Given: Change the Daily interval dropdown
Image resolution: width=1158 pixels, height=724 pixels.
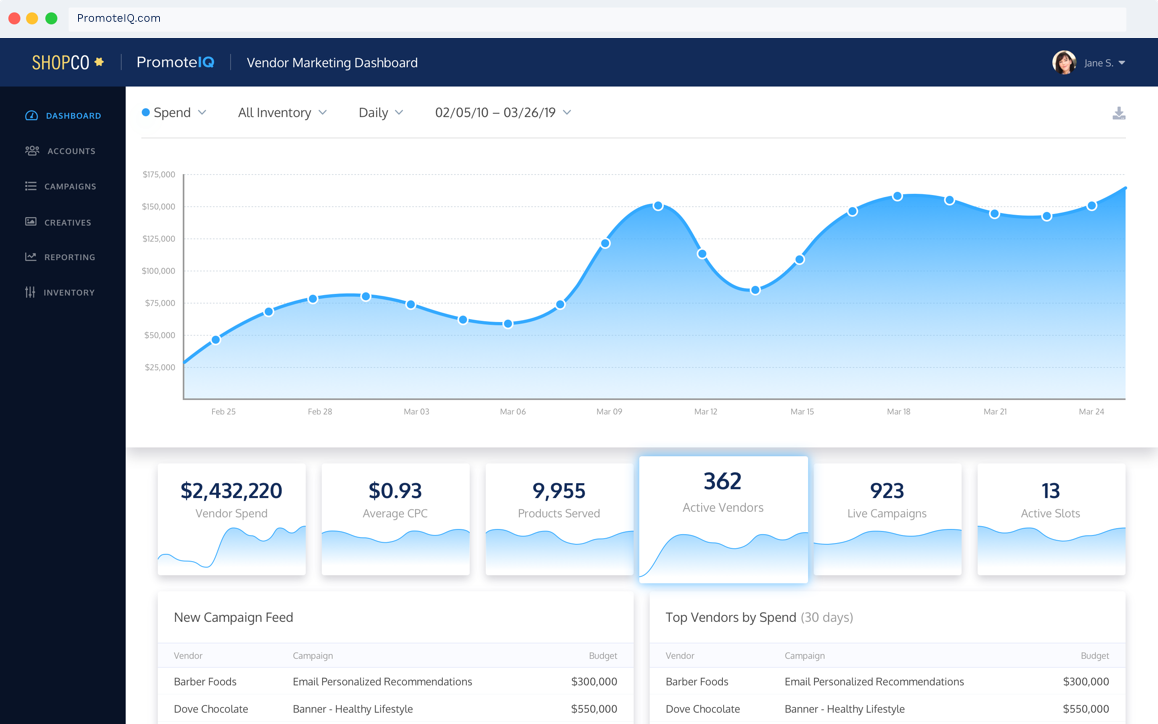Looking at the screenshot, I should [x=381, y=113].
